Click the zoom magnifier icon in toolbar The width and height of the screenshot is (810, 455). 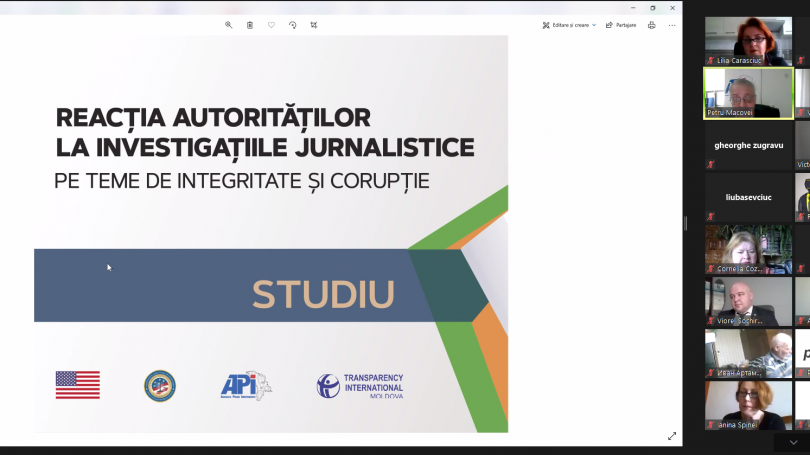click(x=228, y=25)
